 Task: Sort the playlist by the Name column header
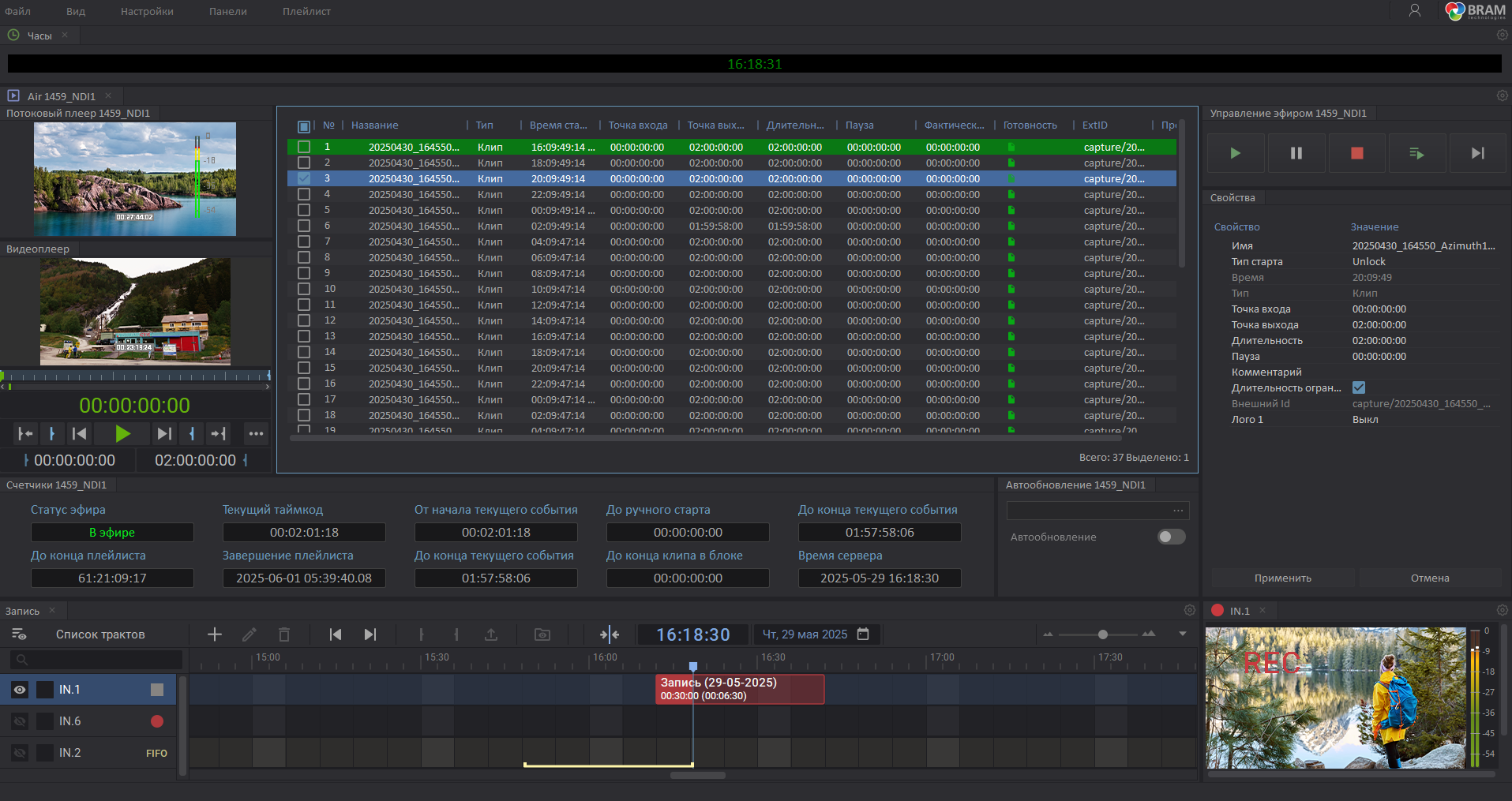point(374,125)
